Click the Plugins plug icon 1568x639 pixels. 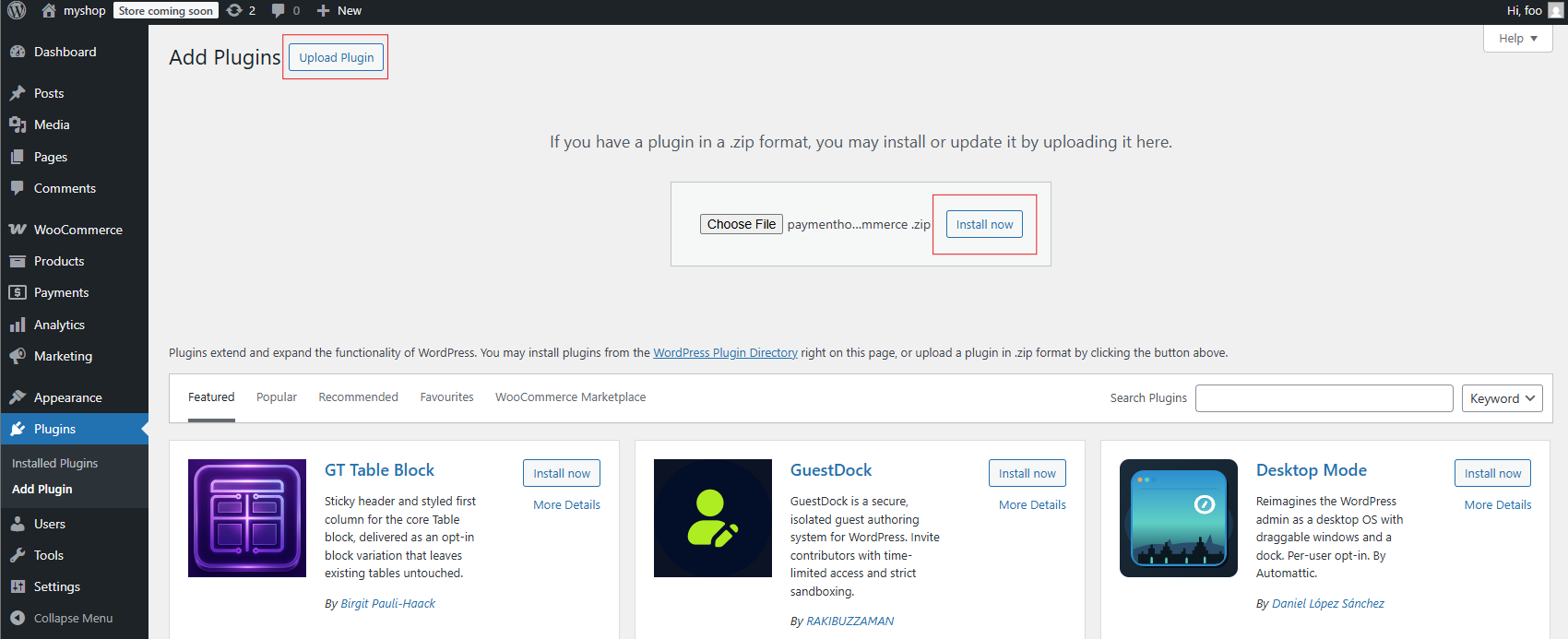(x=18, y=429)
